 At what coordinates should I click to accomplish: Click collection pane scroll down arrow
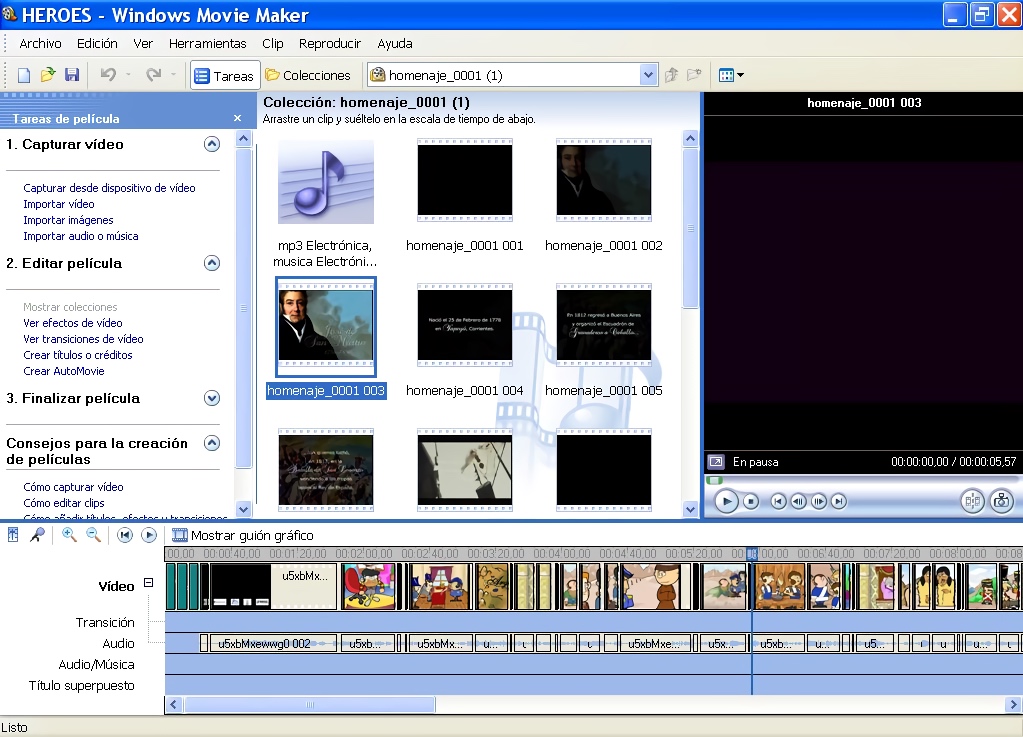[x=690, y=509]
